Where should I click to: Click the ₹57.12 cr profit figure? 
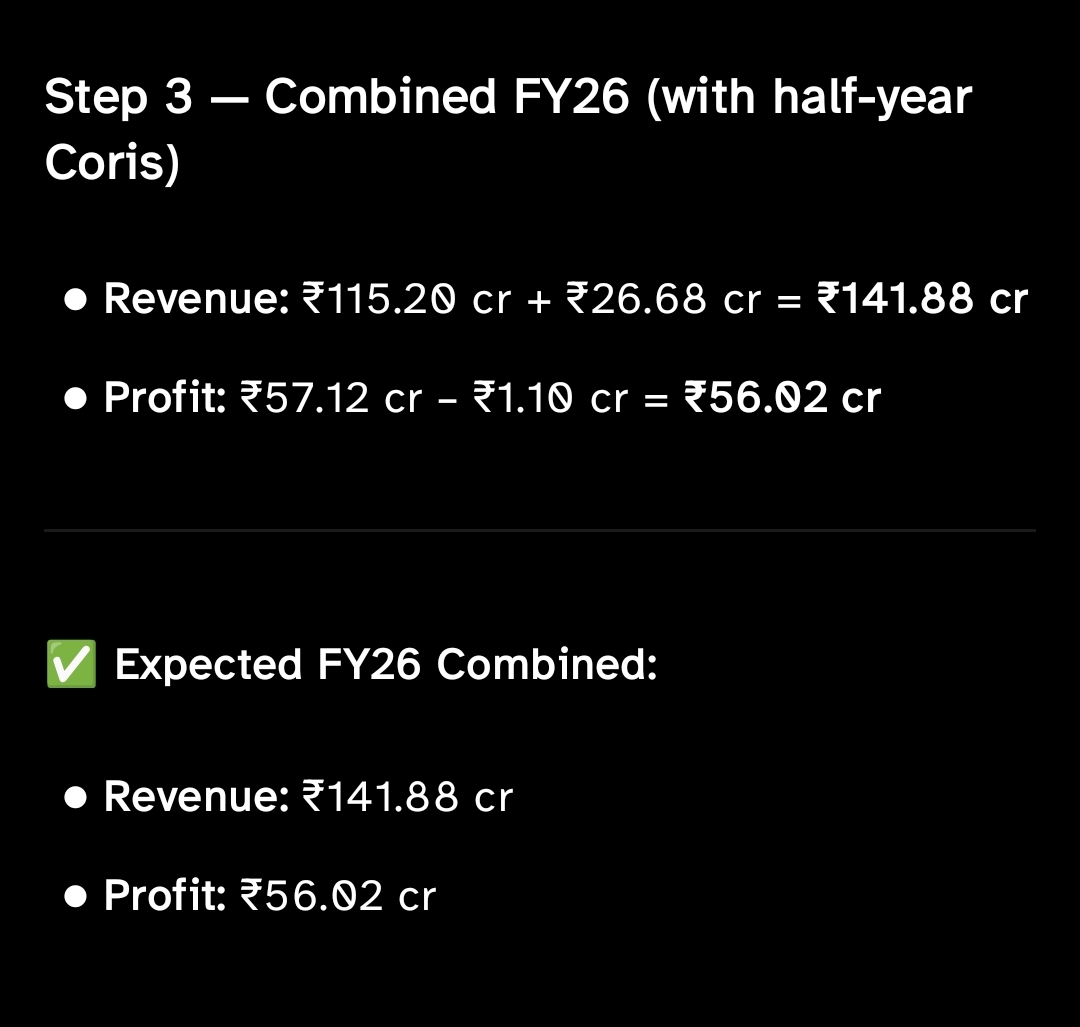coord(331,398)
